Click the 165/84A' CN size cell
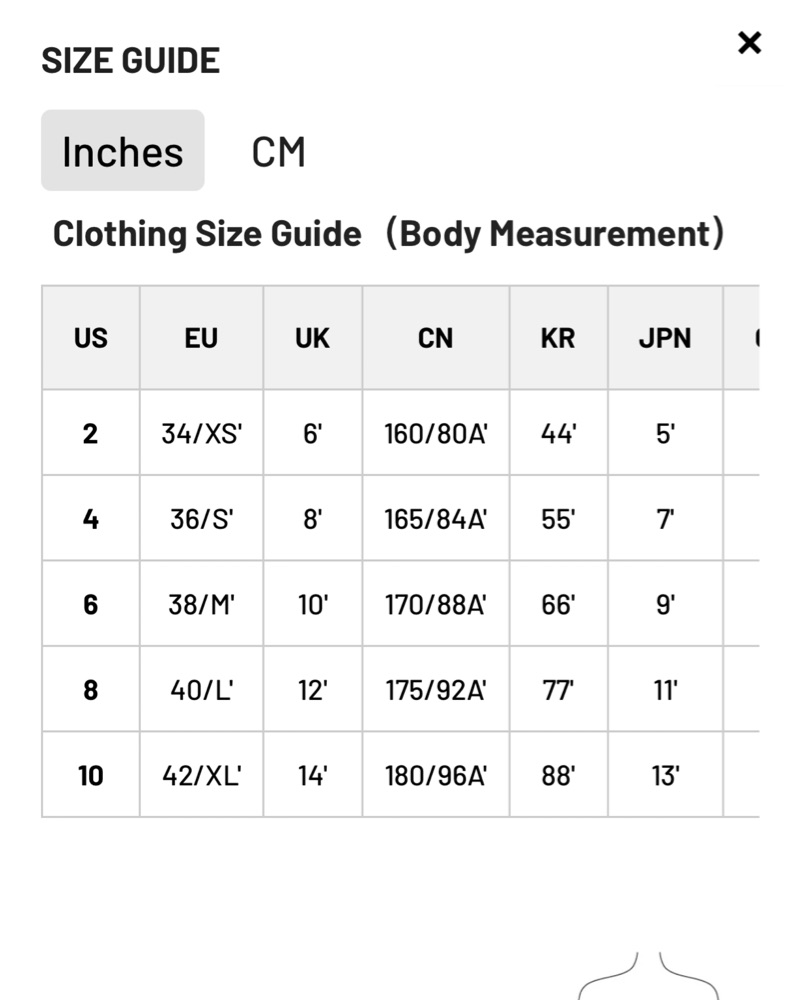This screenshot has width=801, height=1000. tap(436, 518)
